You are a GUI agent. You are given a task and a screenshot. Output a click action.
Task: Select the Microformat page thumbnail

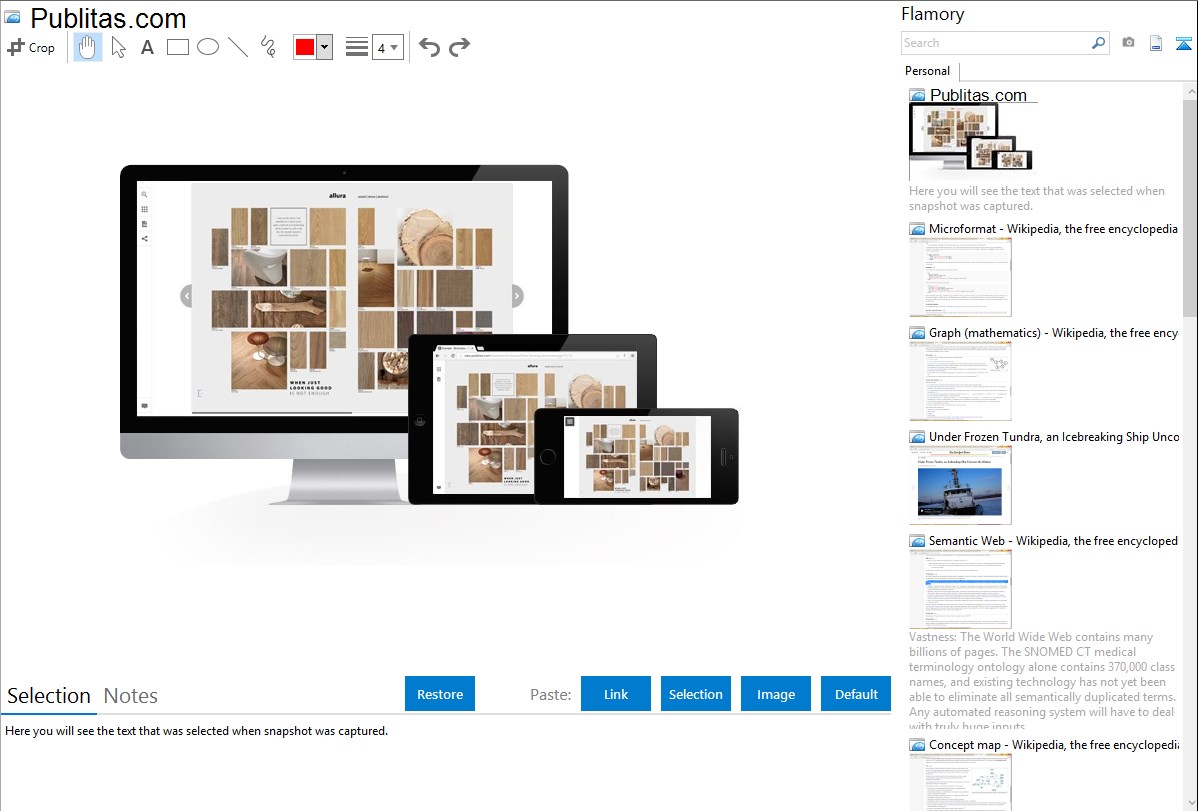(x=960, y=277)
